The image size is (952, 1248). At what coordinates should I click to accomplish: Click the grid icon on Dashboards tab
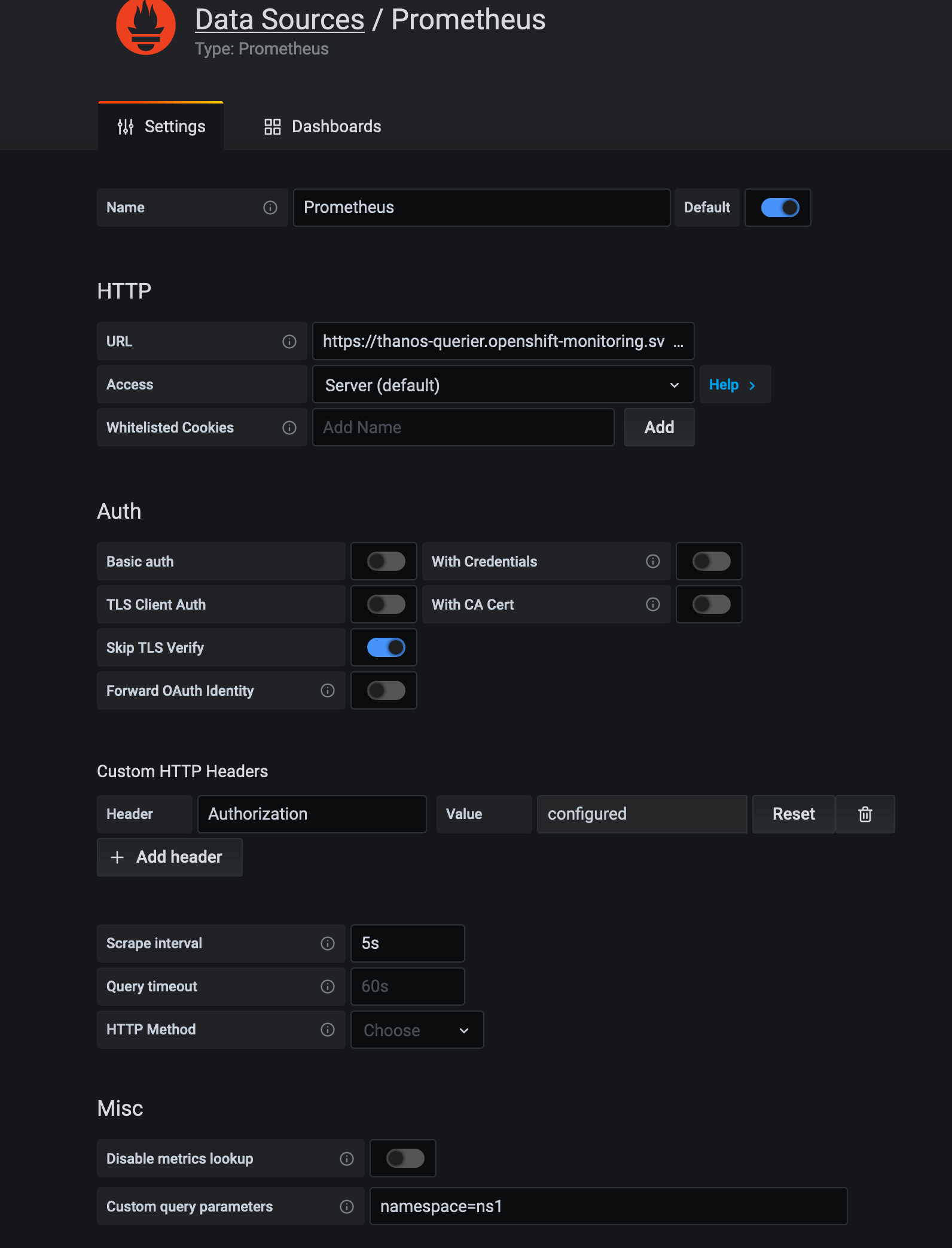(273, 126)
